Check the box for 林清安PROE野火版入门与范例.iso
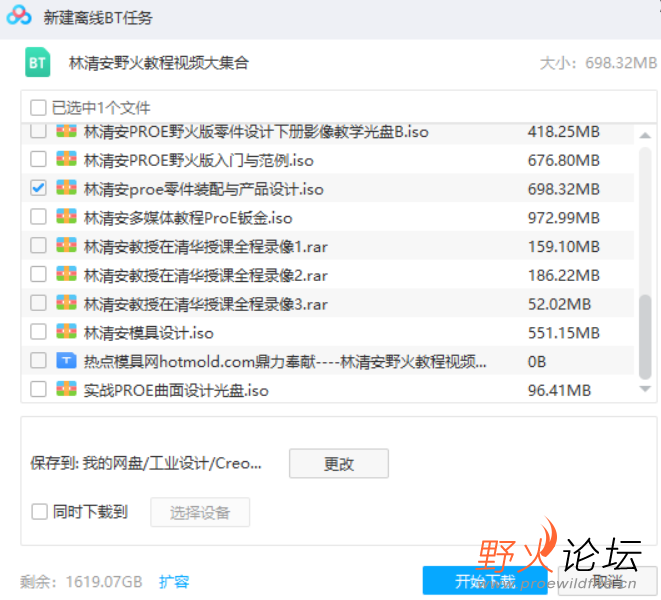Screen dimensions: 661x600 click(x=38, y=159)
